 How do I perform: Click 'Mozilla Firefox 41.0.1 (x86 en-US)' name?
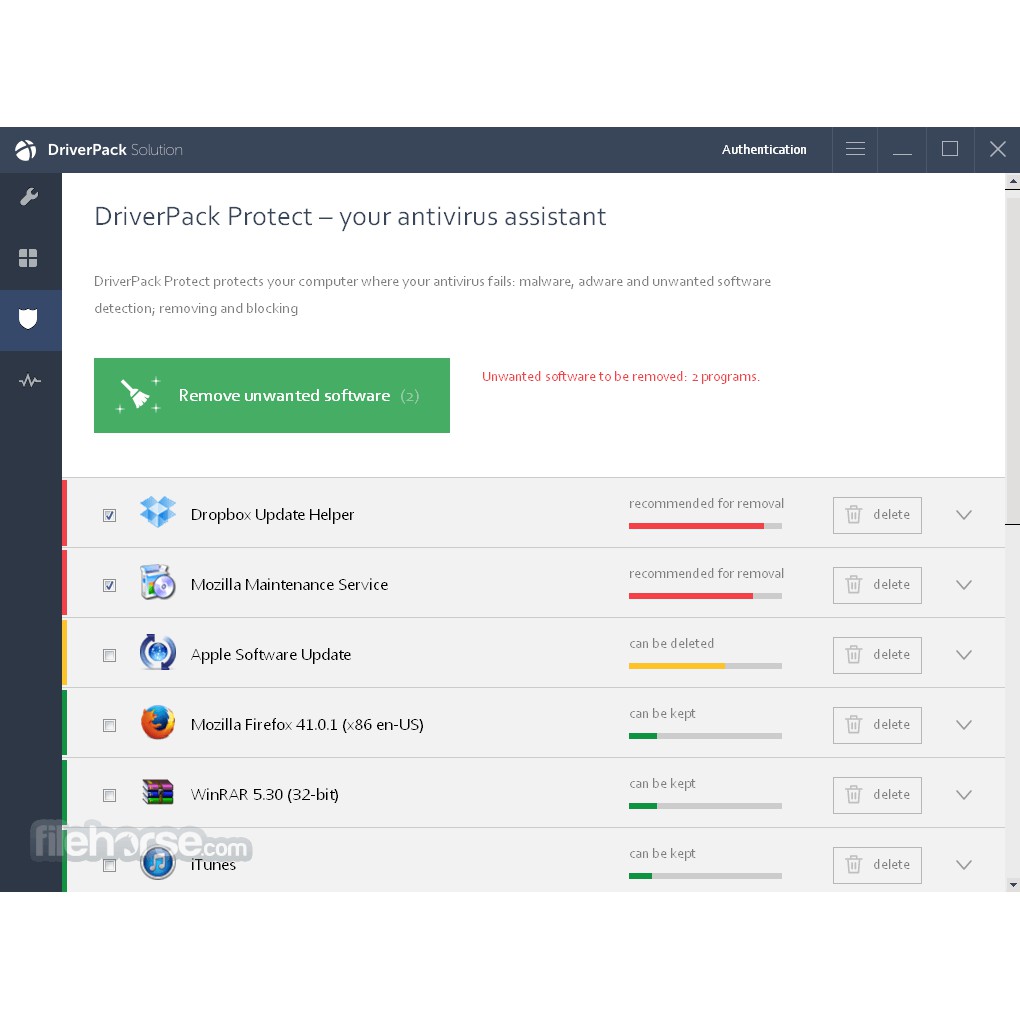point(307,725)
